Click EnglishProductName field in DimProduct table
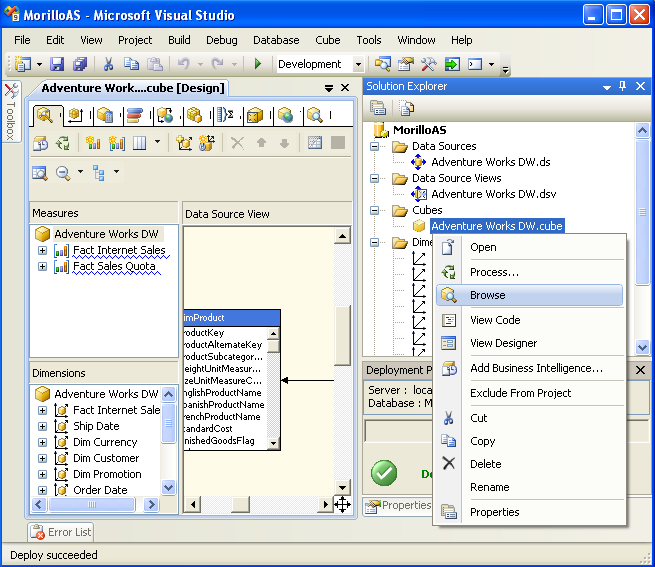Viewport: 655px width, 567px height. coord(222,393)
